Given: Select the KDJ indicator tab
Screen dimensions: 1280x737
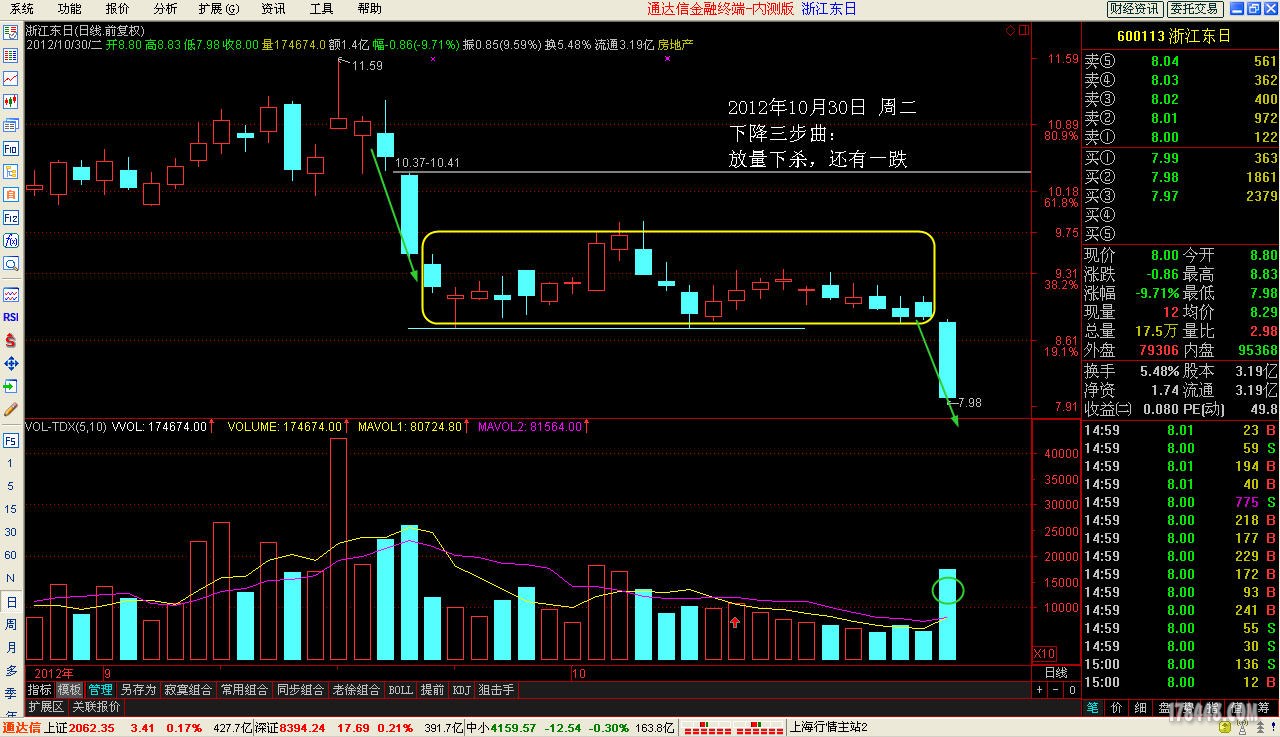Looking at the screenshot, I should (x=461, y=690).
